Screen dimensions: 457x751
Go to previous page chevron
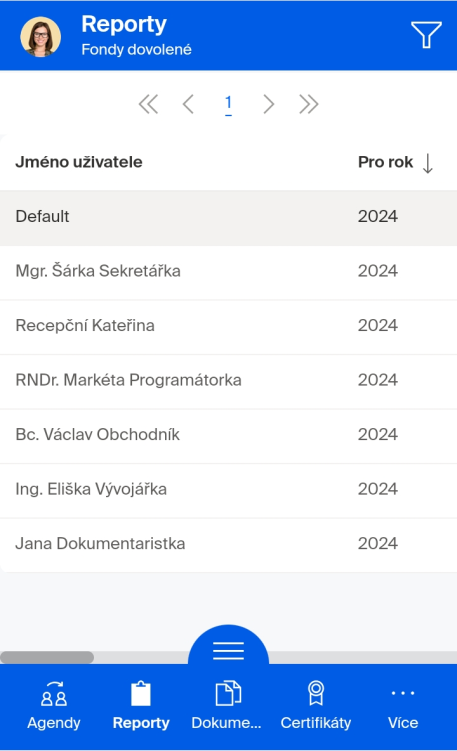[188, 104]
